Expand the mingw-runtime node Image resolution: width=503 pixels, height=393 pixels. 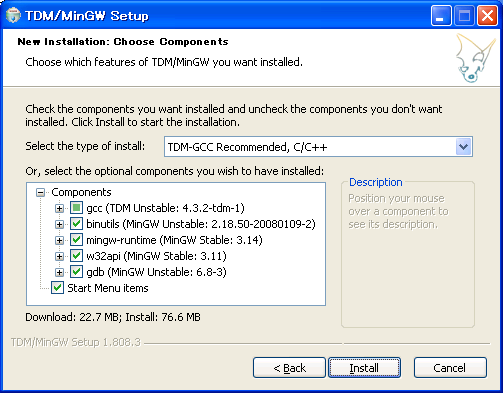[x=59, y=240]
